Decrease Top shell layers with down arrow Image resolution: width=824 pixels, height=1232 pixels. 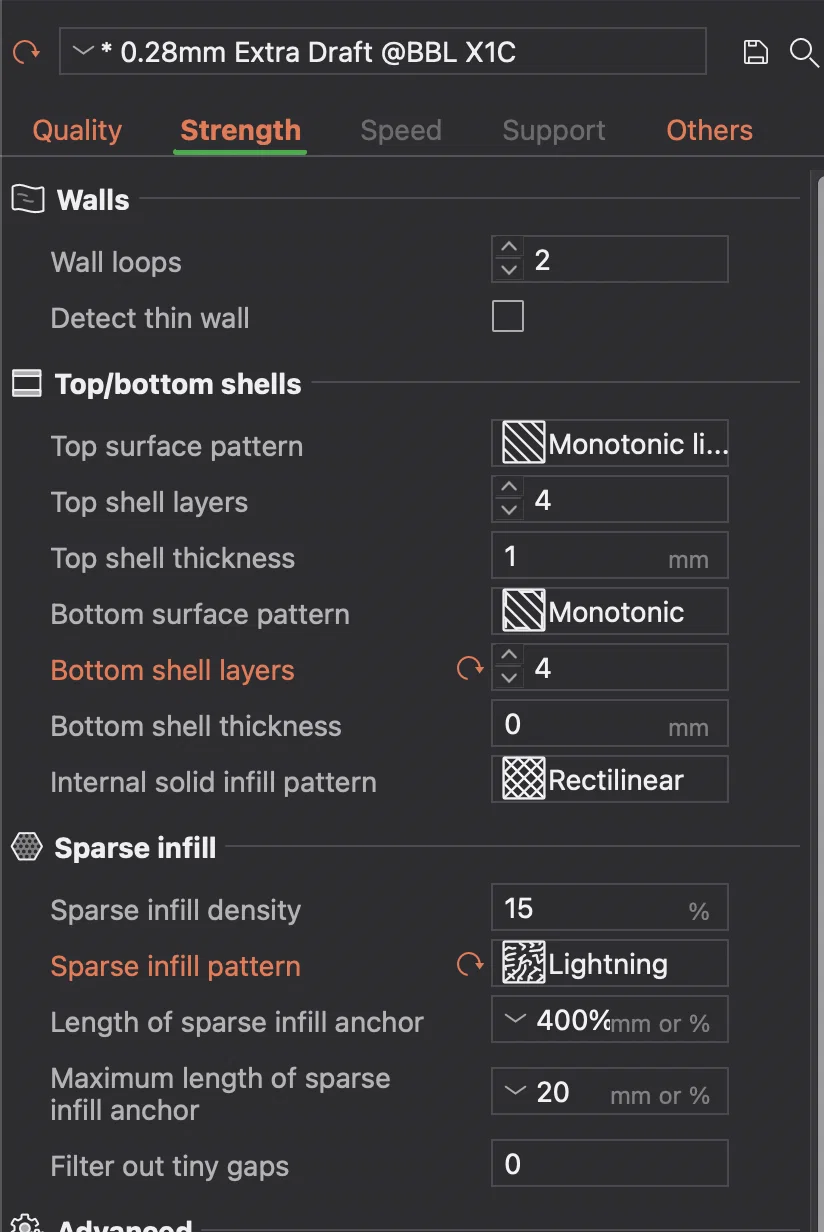(509, 510)
